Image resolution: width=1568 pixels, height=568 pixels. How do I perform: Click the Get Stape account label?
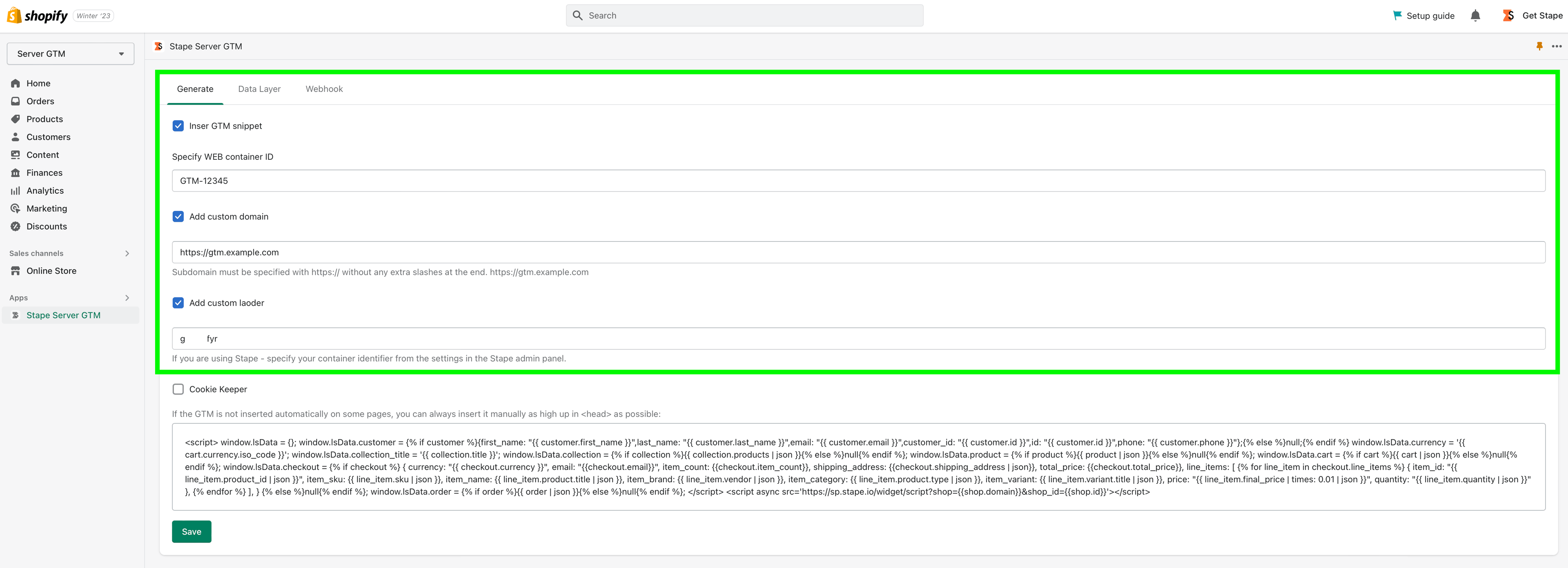1542,16
